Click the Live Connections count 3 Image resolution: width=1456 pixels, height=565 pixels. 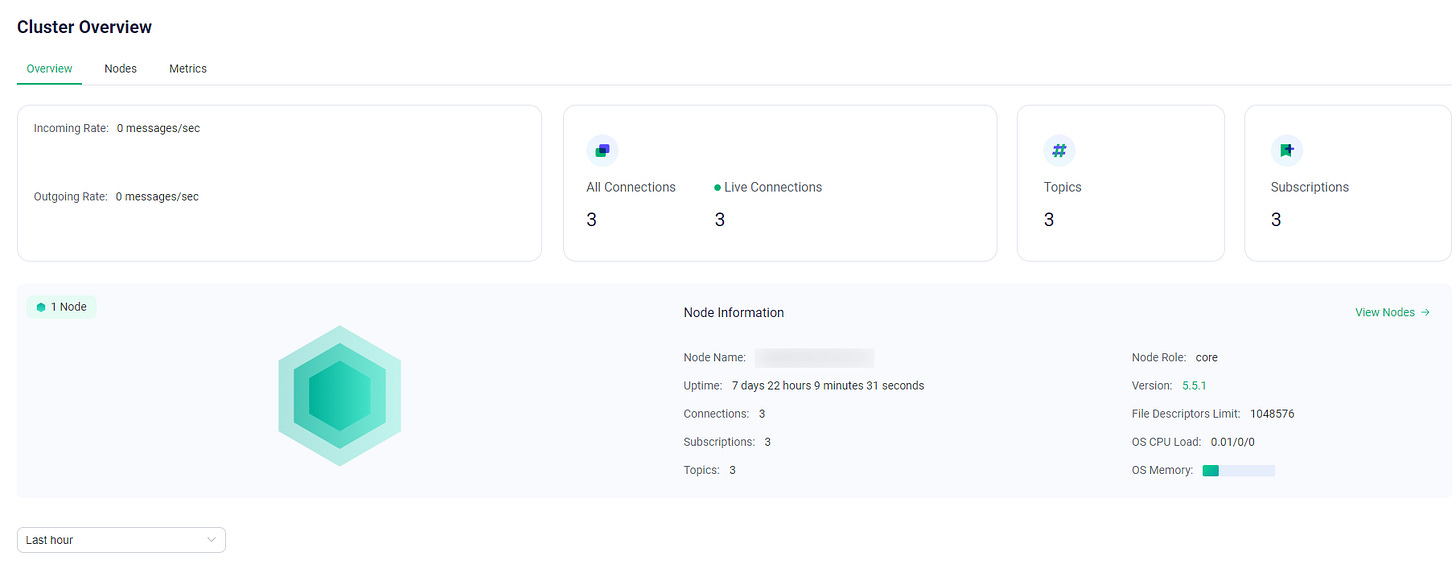(x=719, y=220)
